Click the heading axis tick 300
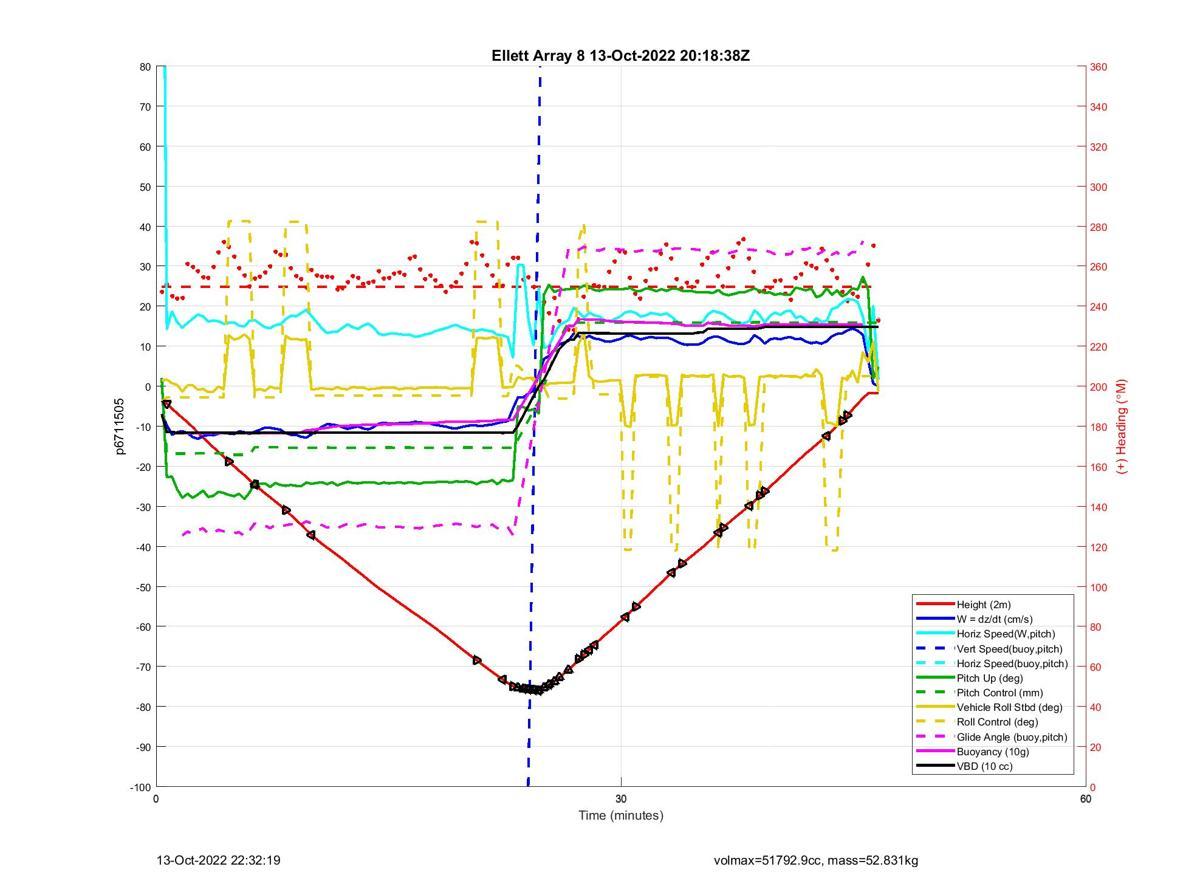The image size is (1200, 885). 1098,187
